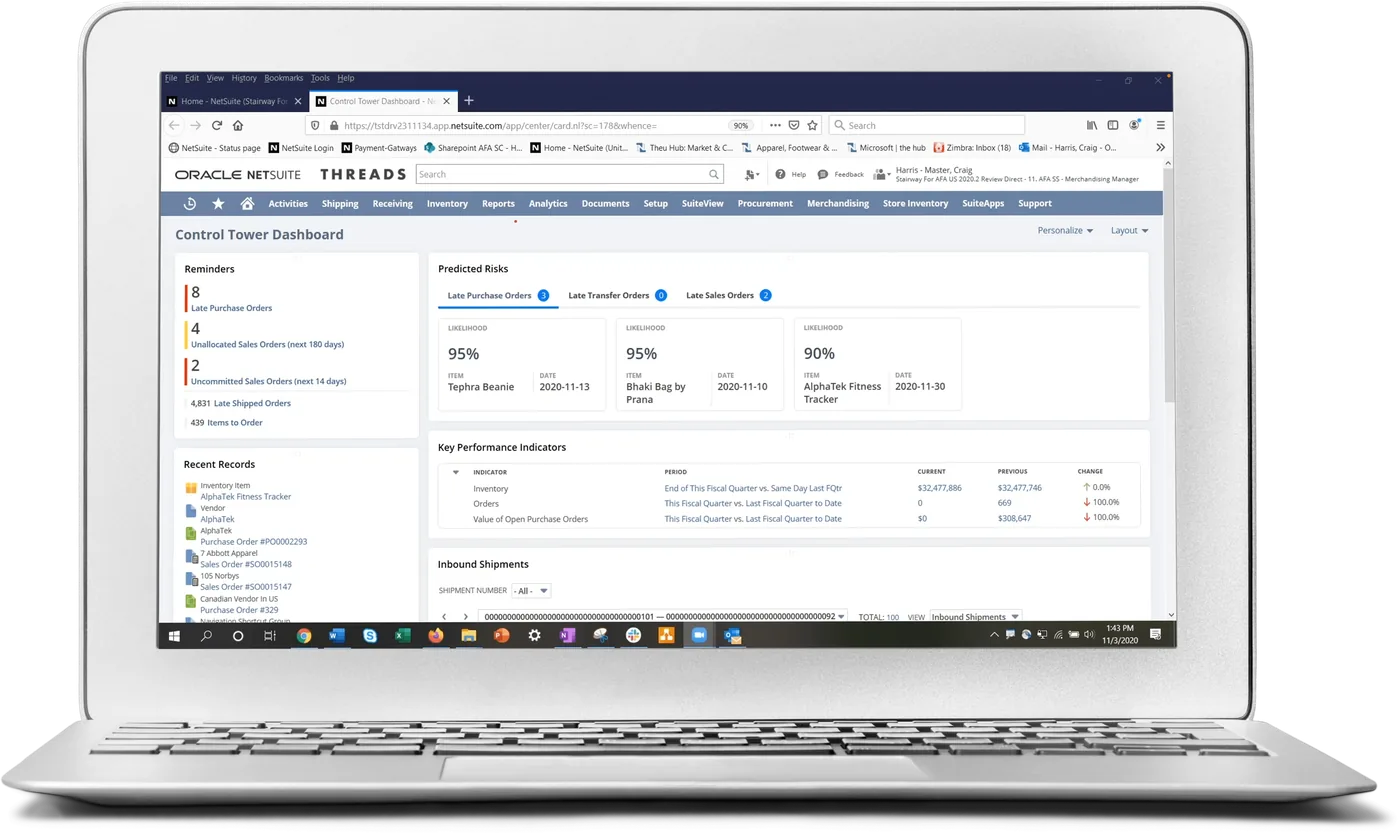Open Excel from the Windows taskbar
The image size is (1400, 833).
pos(403,635)
